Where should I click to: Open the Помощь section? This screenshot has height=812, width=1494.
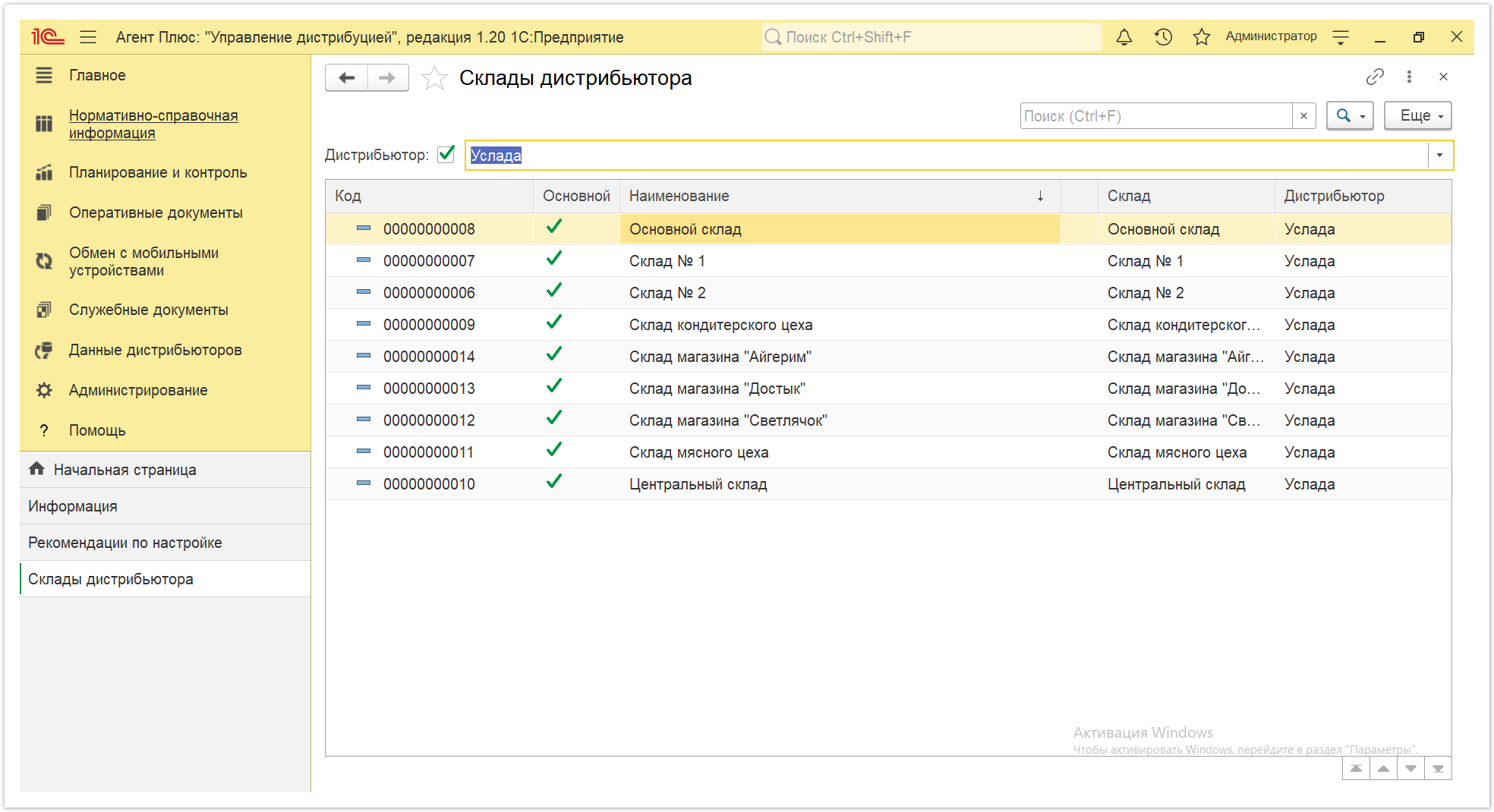[x=97, y=430]
